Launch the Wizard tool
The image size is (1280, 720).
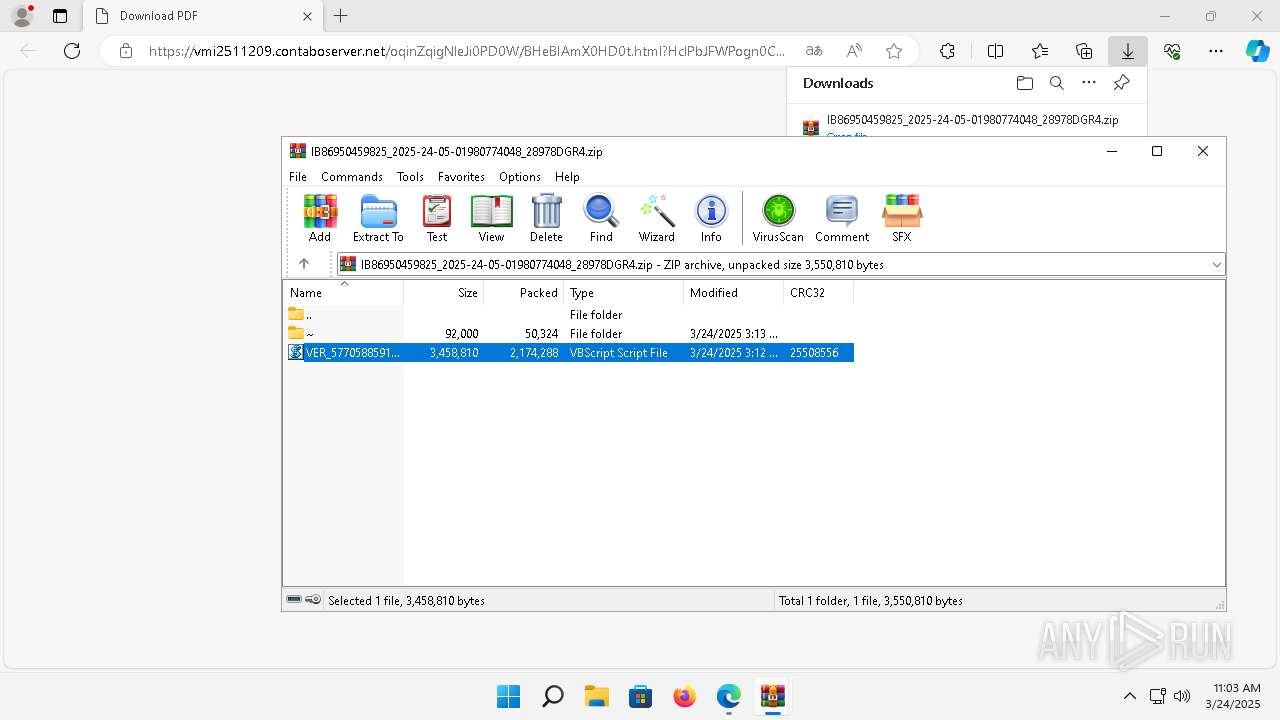[657, 218]
